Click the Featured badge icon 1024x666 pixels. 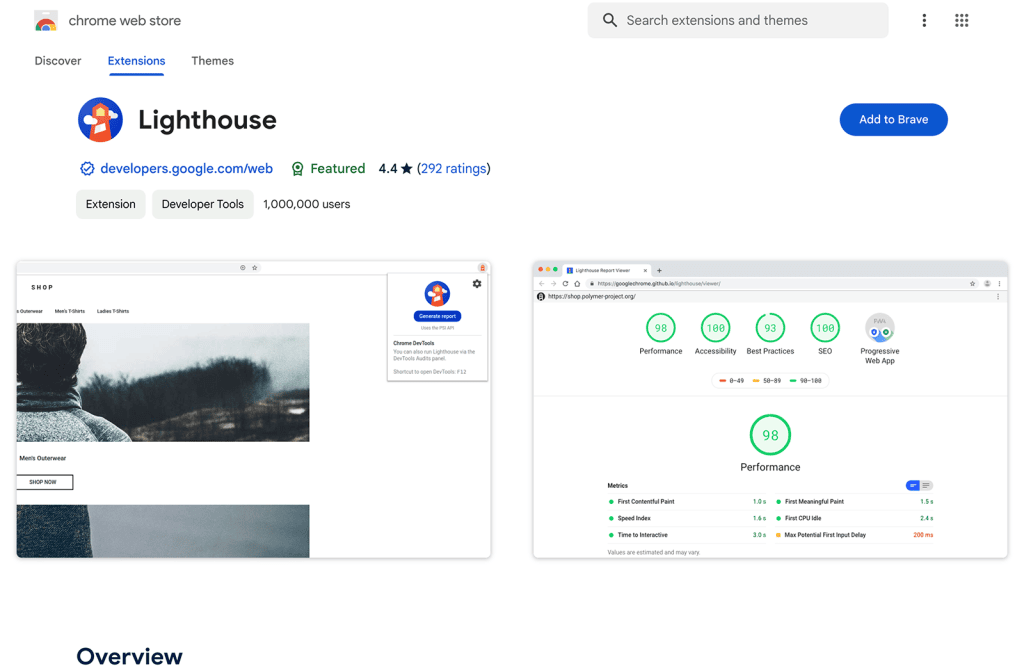click(x=297, y=168)
